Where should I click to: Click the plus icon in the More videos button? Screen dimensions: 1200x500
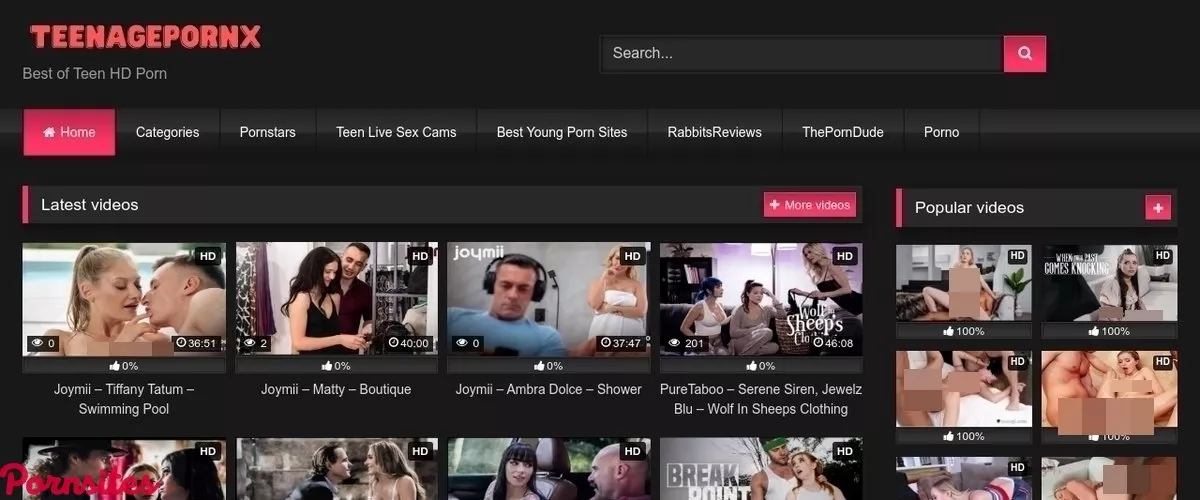[775, 205]
